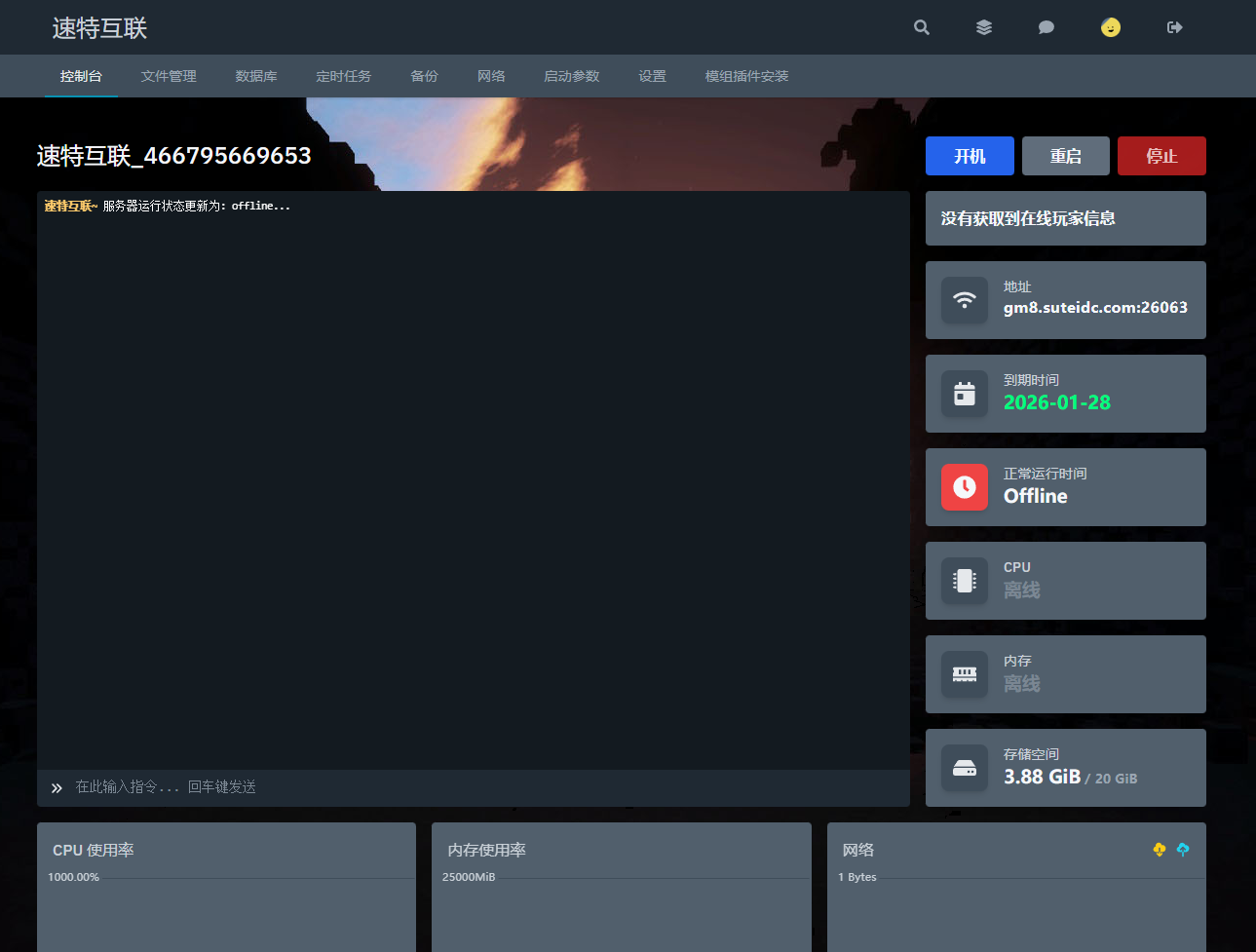The width and height of the screenshot is (1256, 952).
Task: Click the calendar expiry icon
Action: [964, 394]
